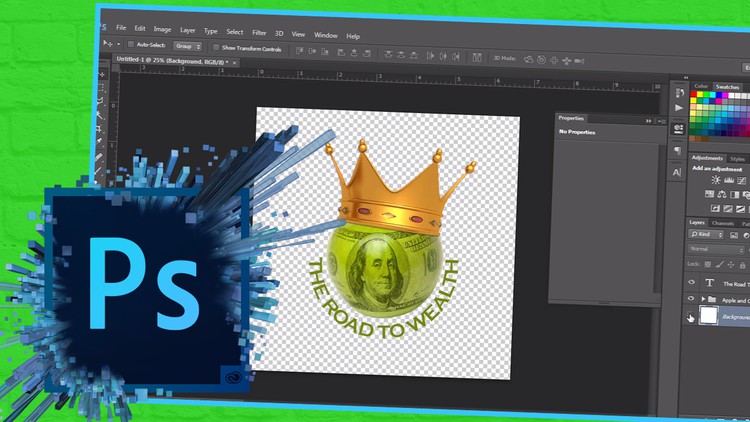Screen dimensions: 750x422
Task: Click the Properties panel icon in dock
Action: click(678, 128)
